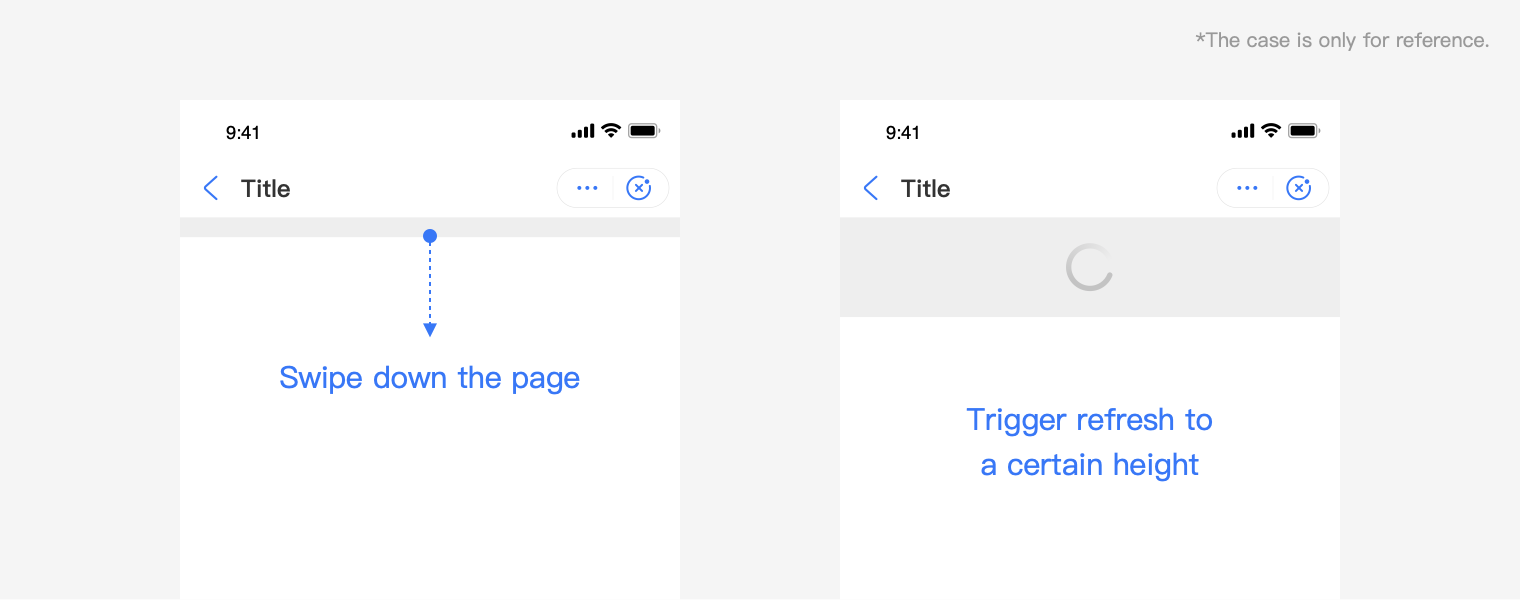Viewport: 1520px width, 600px height.
Task: Open the more options dots in loading-spinner mockup
Action: pyautogui.click(x=1247, y=188)
